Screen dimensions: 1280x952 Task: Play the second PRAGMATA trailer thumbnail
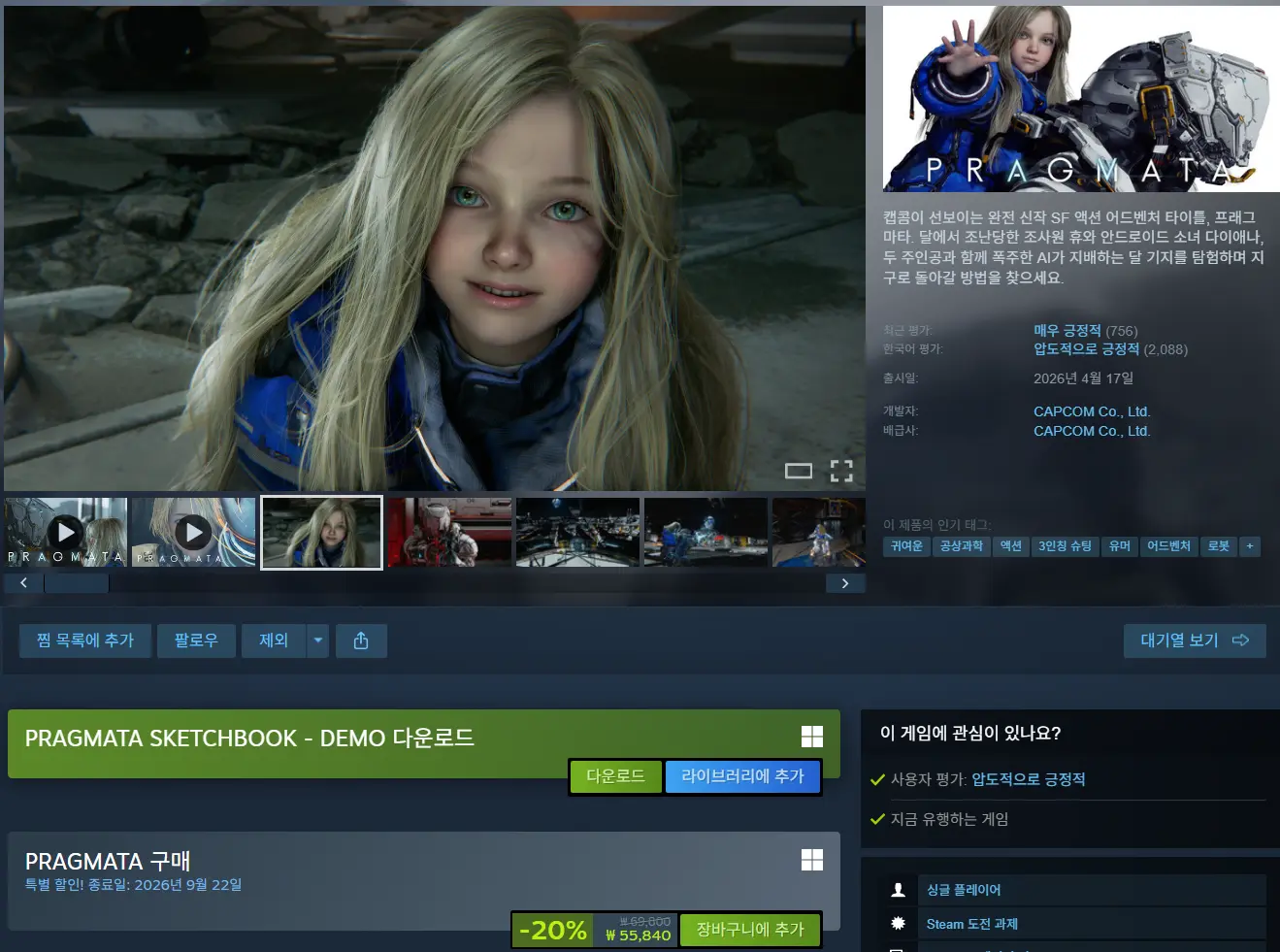pos(194,532)
